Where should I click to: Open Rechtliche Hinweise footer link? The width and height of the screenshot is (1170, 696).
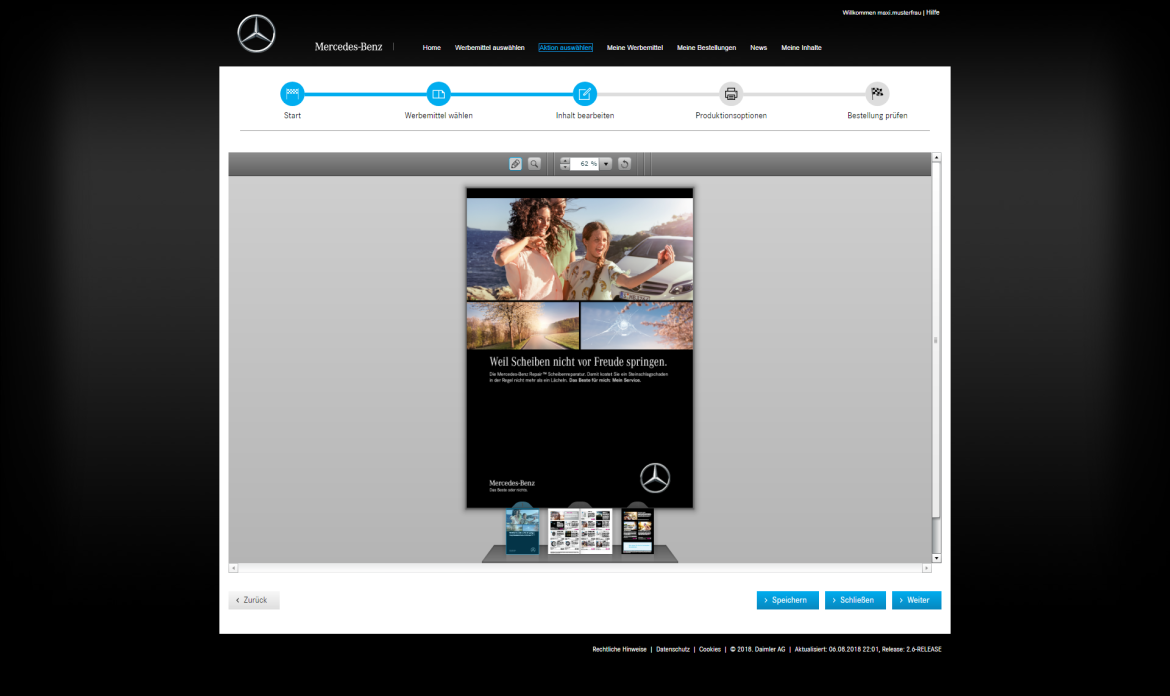619,650
